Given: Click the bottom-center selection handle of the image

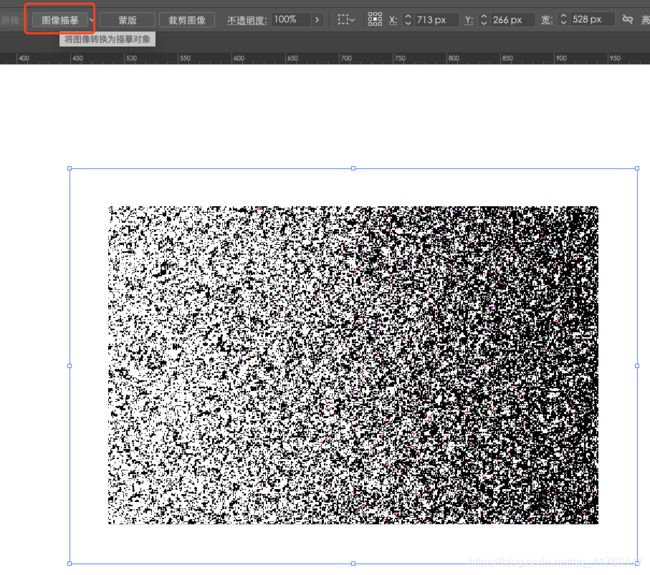Looking at the screenshot, I should pos(353,563).
